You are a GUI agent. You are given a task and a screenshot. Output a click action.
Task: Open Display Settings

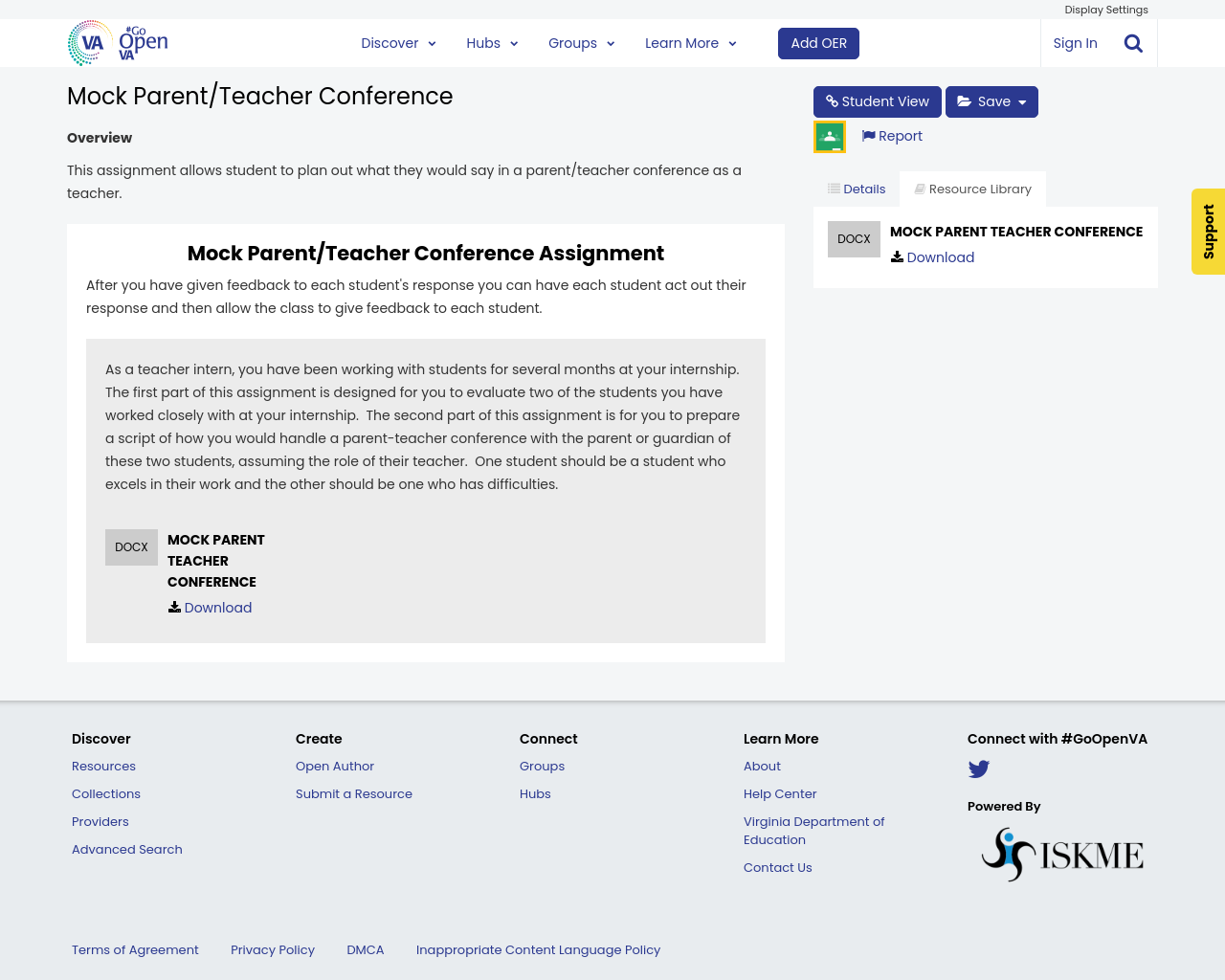[x=1106, y=9]
